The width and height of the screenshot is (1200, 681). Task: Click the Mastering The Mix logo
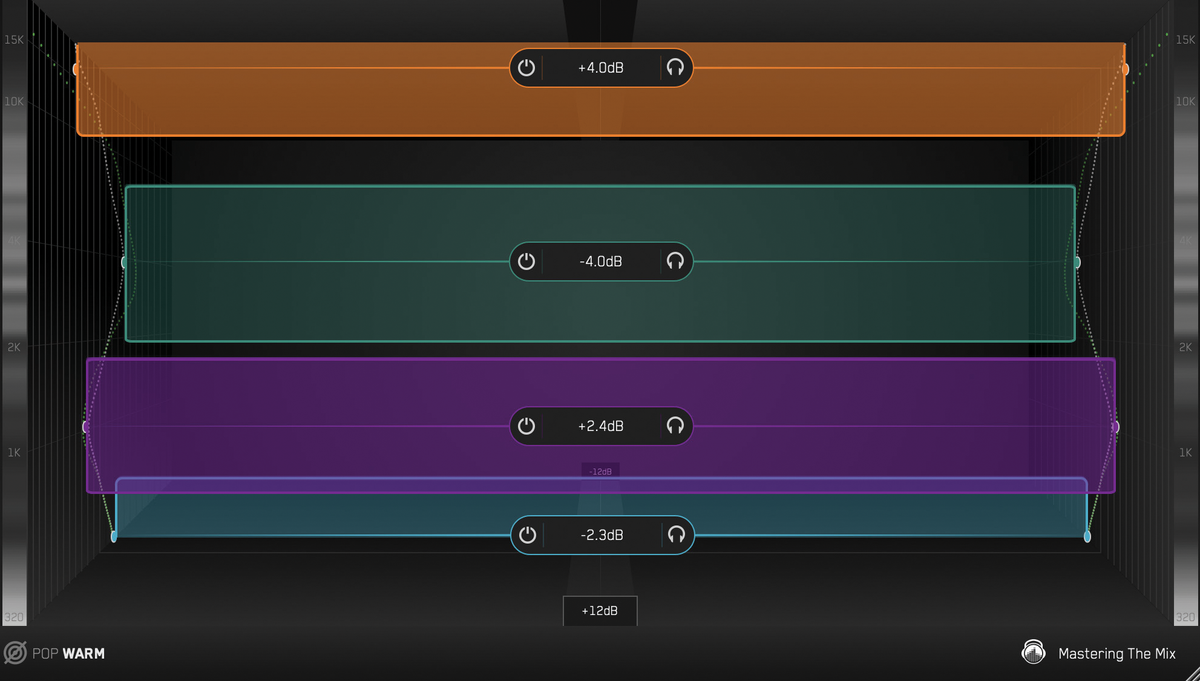1034,652
